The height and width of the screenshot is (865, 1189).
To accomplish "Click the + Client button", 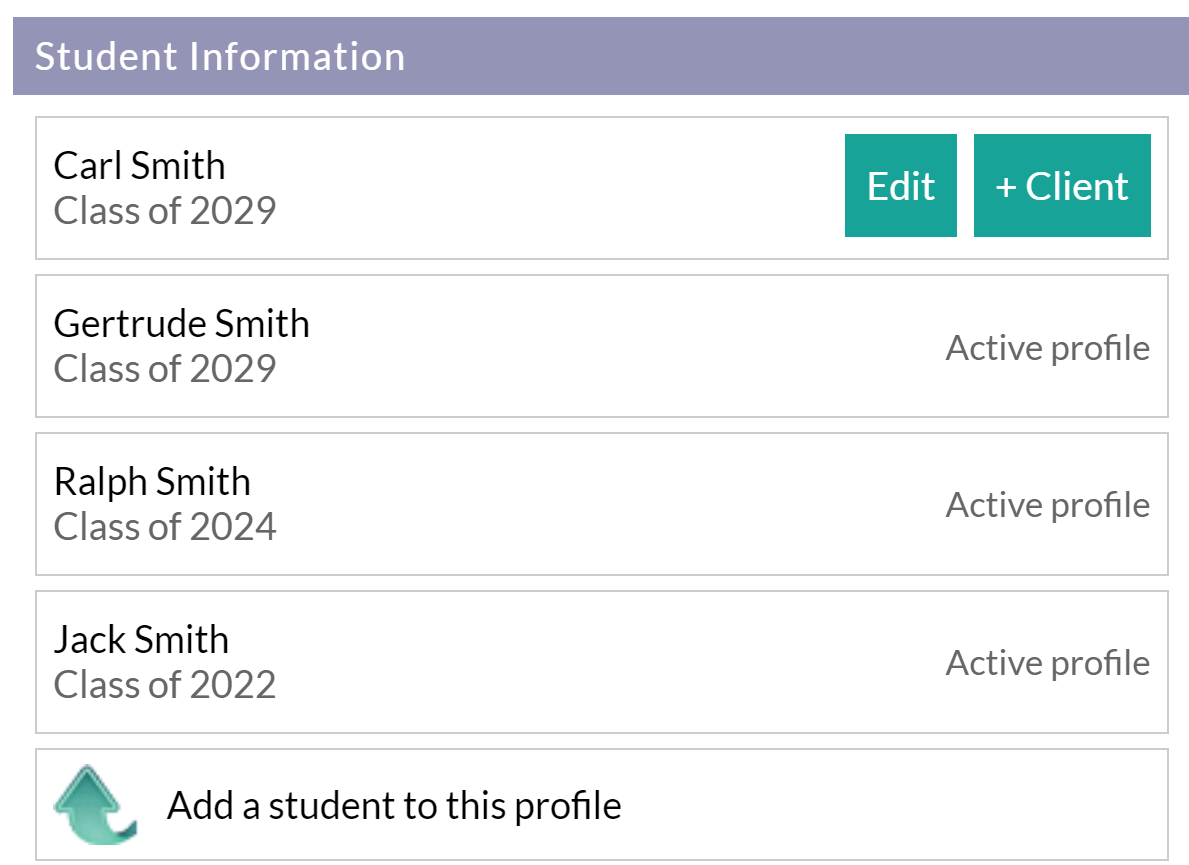I will pyautogui.click(x=1062, y=186).
